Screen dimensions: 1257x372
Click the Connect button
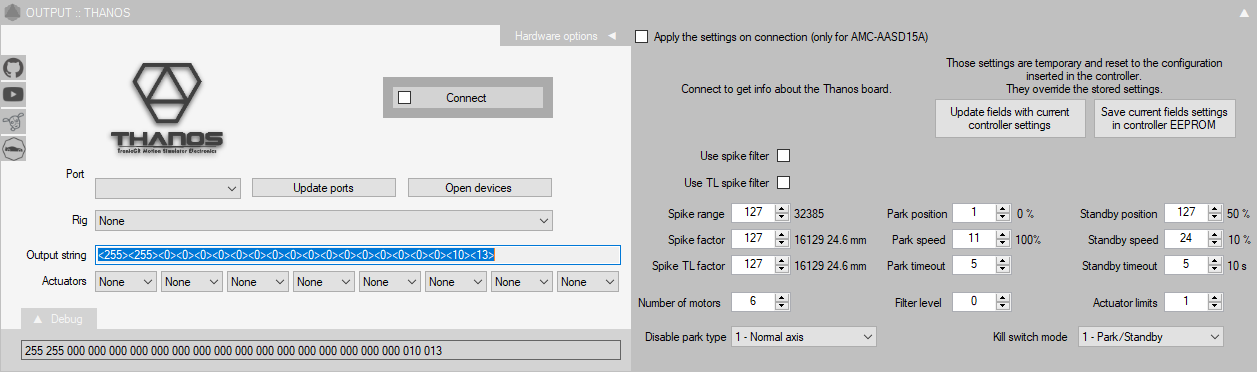[466, 98]
